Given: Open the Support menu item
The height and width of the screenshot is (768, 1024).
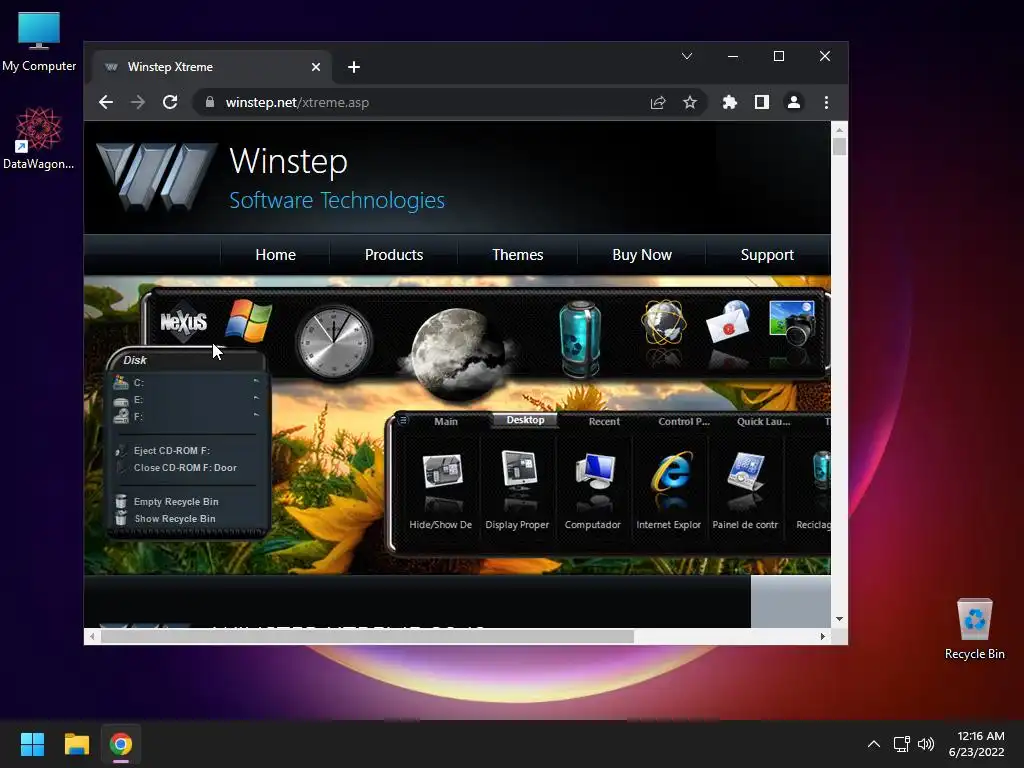Looking at the screenshot, I should coord(767,255).
